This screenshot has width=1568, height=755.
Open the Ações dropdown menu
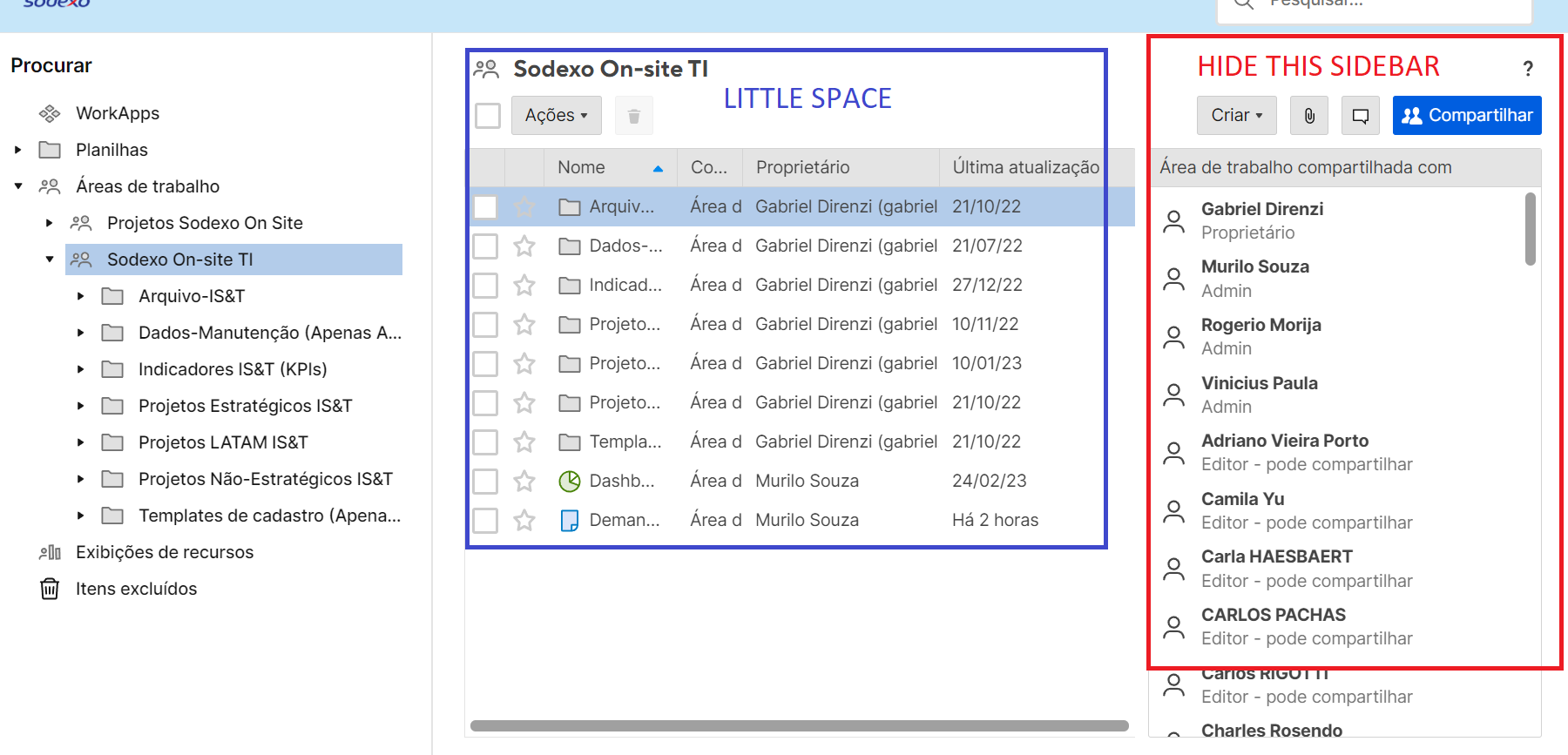point(556,116)
